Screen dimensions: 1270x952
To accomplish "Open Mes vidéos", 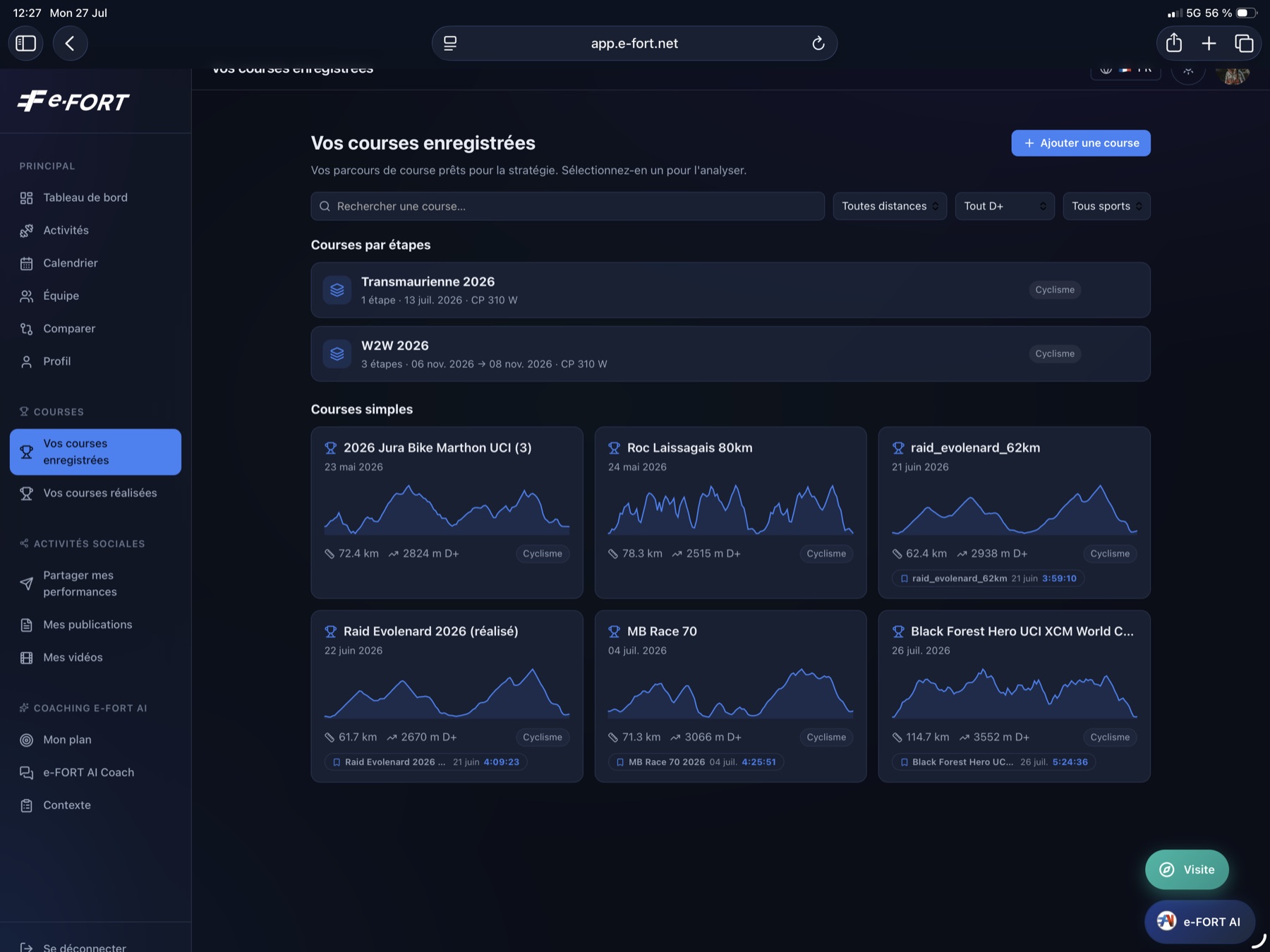I will click(95, 658).
